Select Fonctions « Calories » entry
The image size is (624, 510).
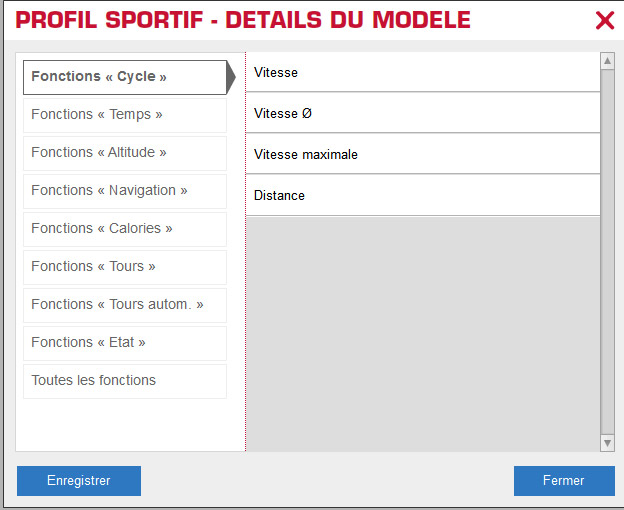point(125,229)
